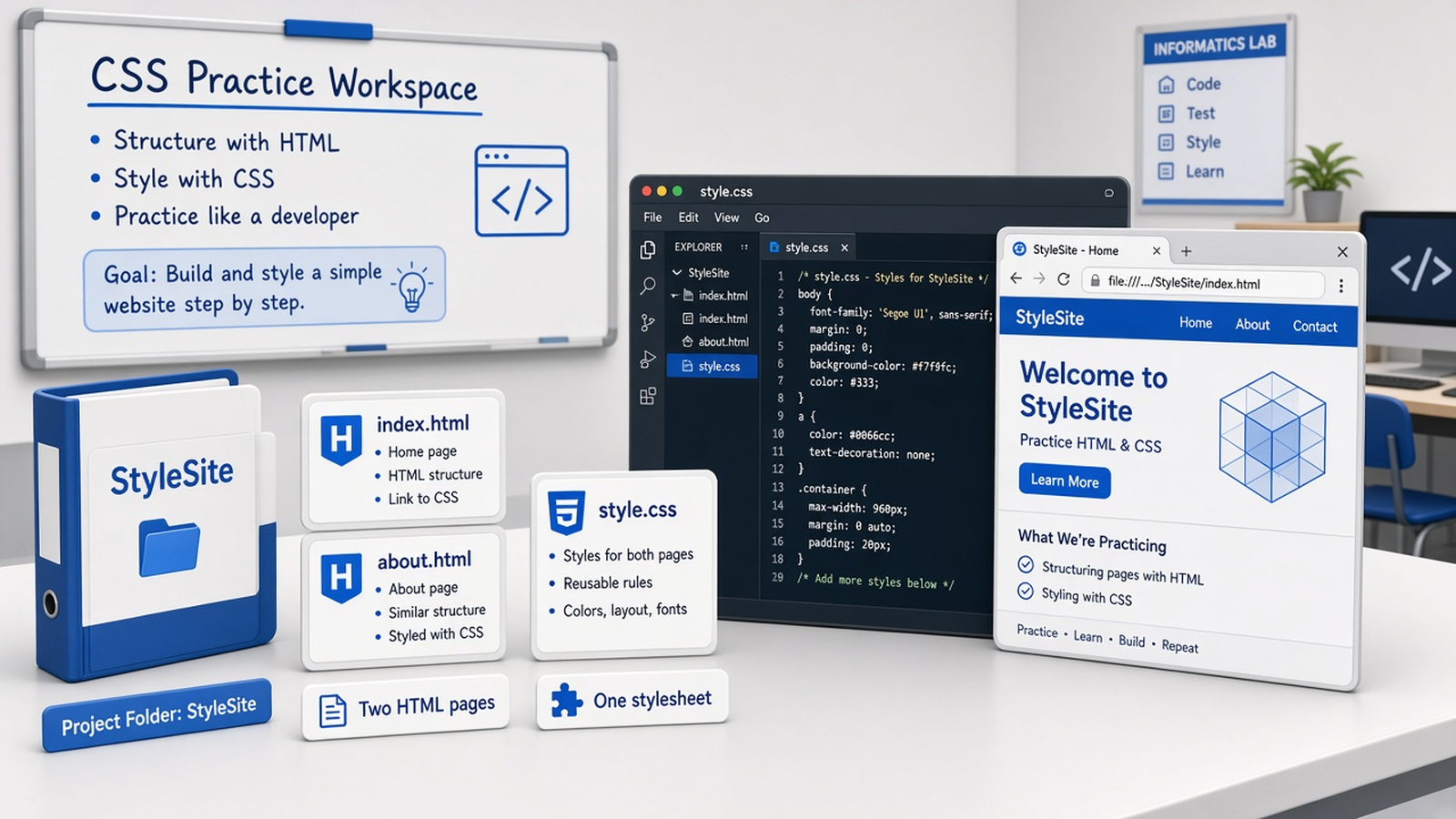
Task: Open the Edit menu in code editor
Action: pos(688,217)
